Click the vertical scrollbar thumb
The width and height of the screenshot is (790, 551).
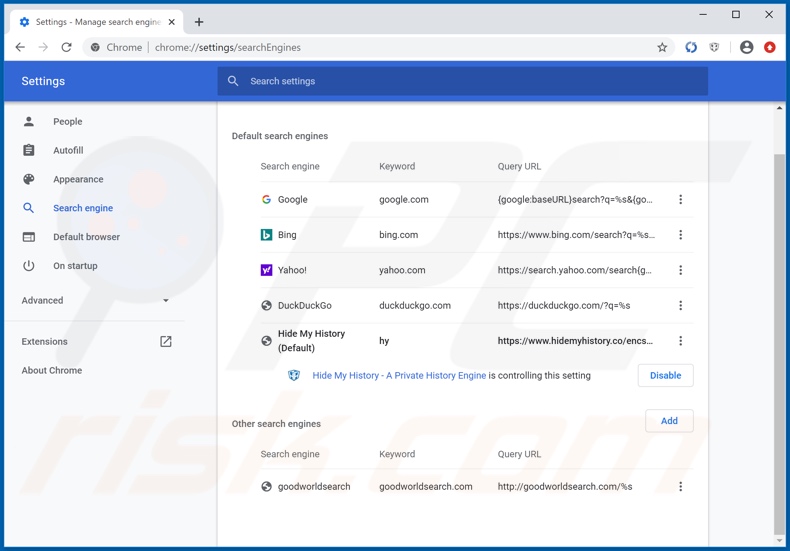[x=779, y=345]
